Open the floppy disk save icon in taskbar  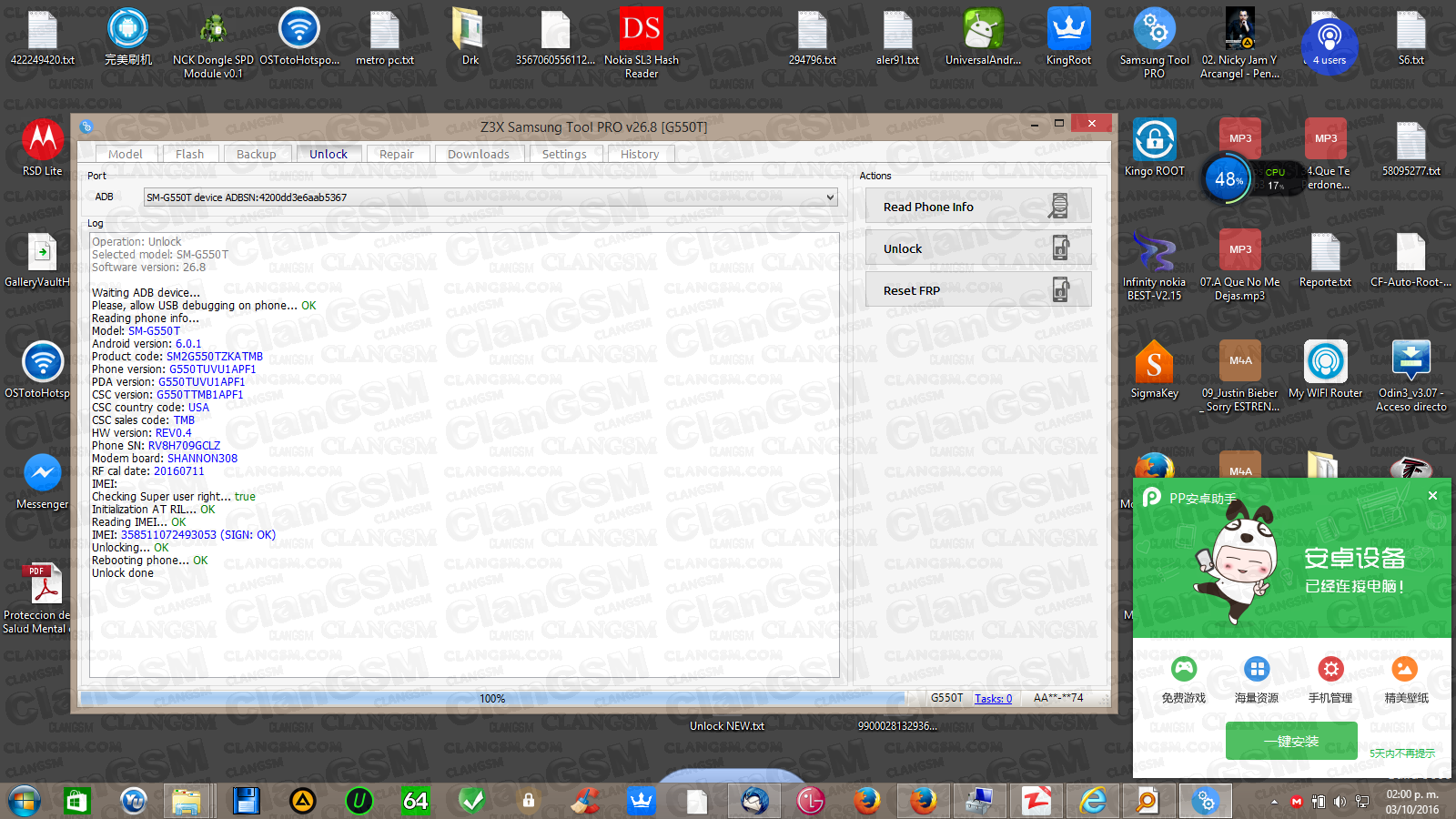pos(246,801)
